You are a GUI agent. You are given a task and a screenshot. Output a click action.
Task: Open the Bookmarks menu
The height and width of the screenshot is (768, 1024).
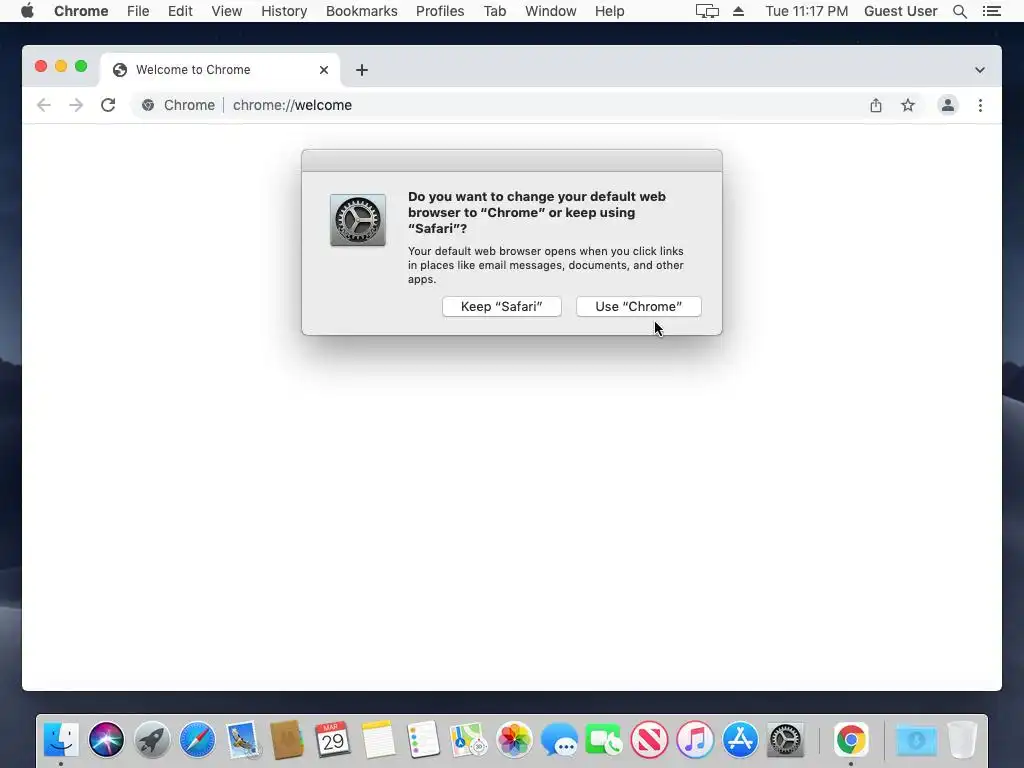pyautogui.click(x=361, y=11)
